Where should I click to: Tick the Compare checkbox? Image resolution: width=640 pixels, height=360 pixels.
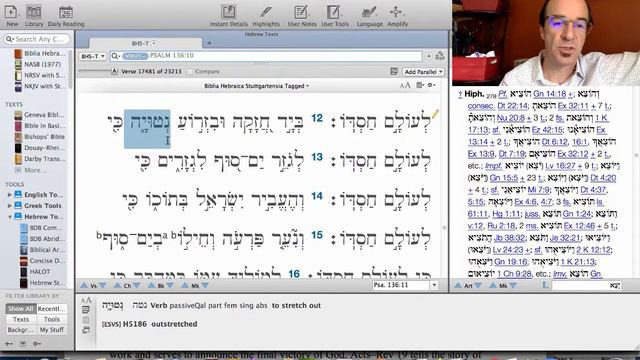pos(190,71)
